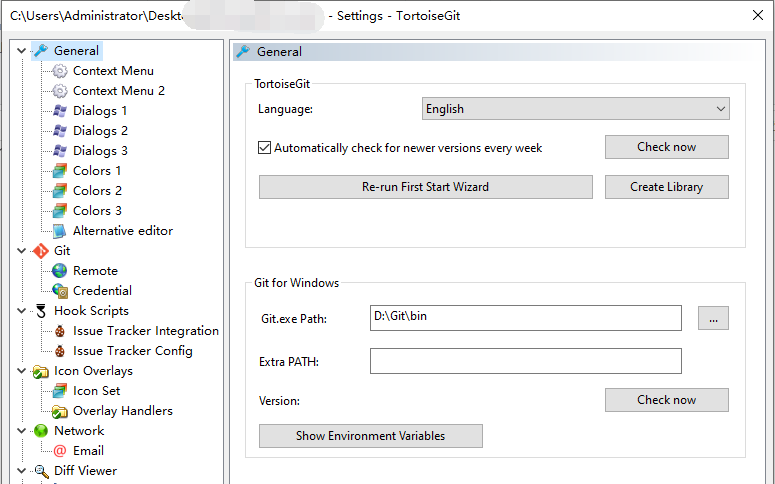Select Icon Set label in tree
The image size is (775, 484).
coord(96,391)
